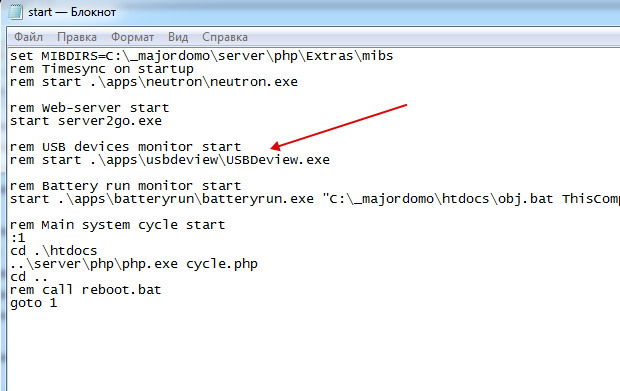Viewport: 620px width, 391px height.
Task: Click 'rem USB devices monitor start' text
Action: click(x=125, y=147)
